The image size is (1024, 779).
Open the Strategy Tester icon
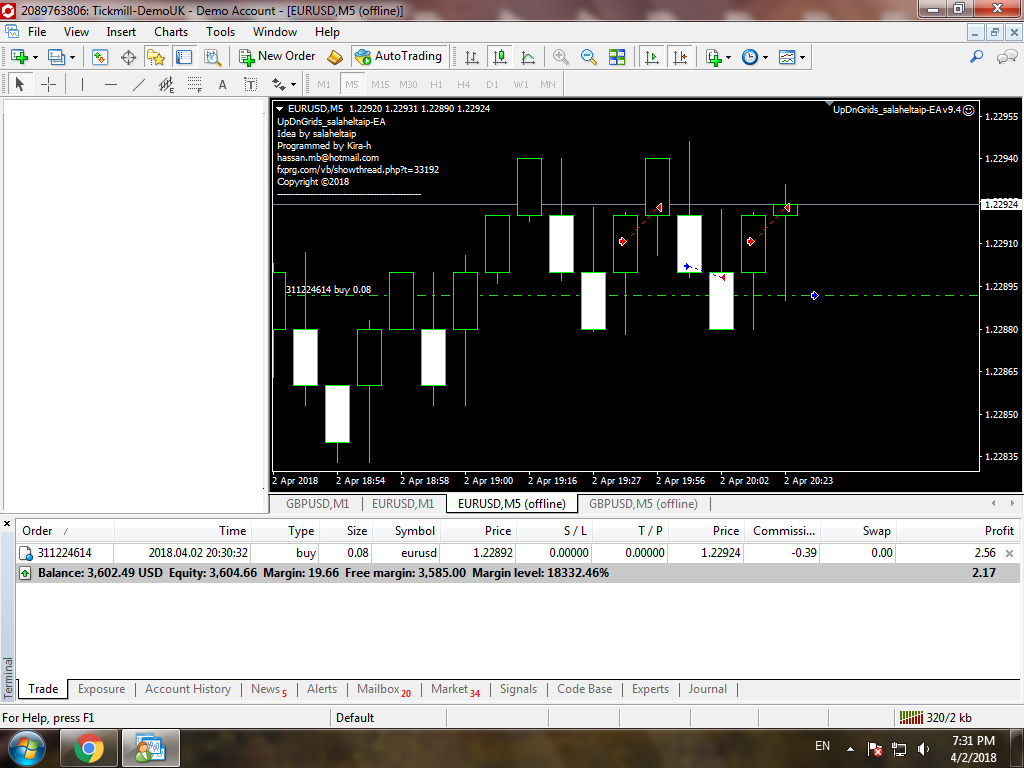pyautogui.click(x=212, y=57)
